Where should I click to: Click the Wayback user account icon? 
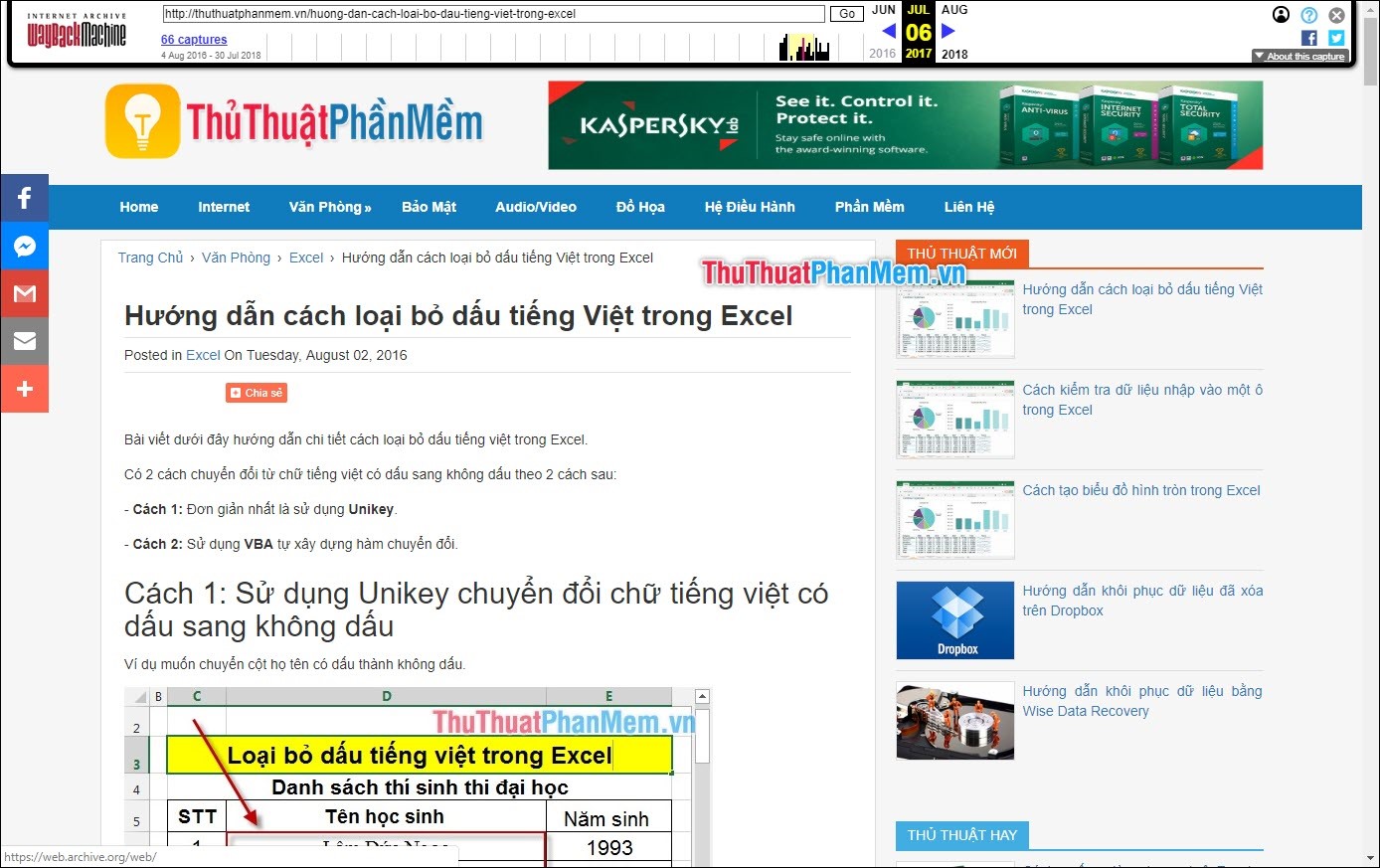click(1282, 15)
